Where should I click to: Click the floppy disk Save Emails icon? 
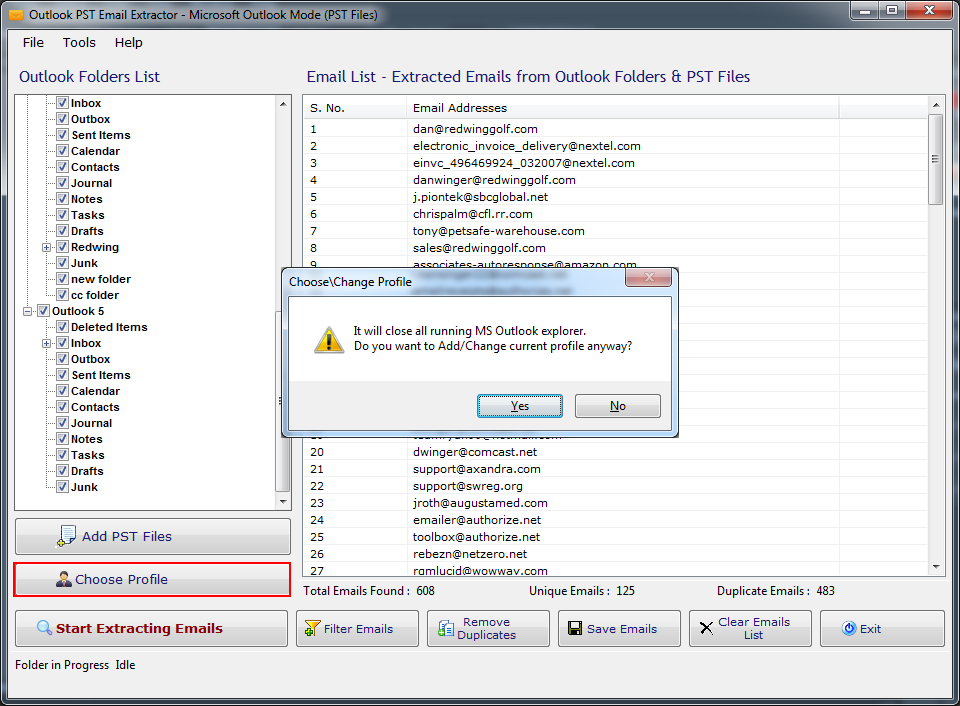575,628
